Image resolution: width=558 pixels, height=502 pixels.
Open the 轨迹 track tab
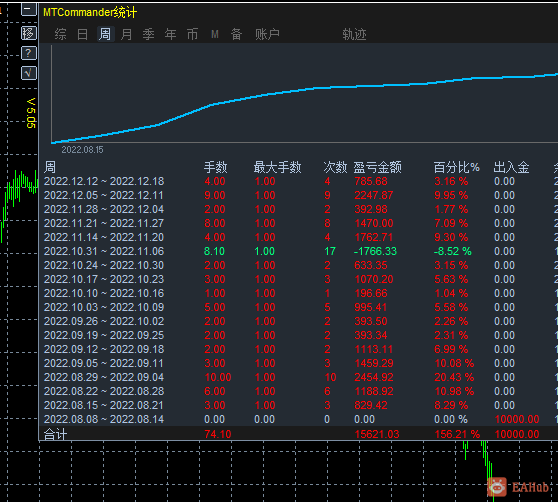354,35
